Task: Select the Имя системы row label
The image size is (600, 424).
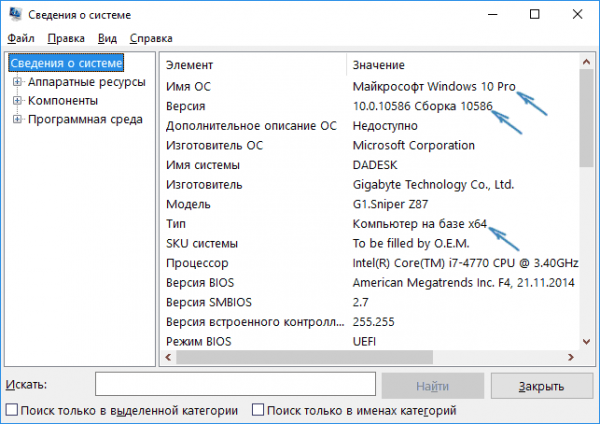Action: click(203, 165)
